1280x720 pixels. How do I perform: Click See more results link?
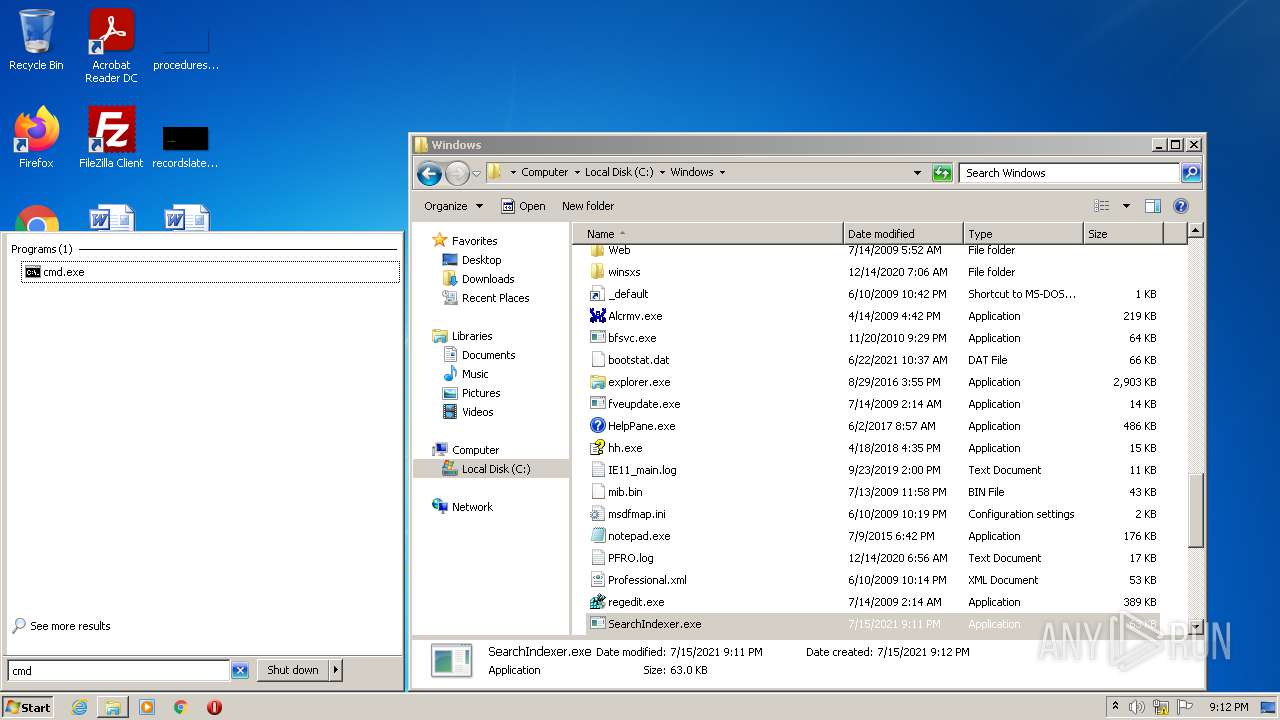point(70,626)
